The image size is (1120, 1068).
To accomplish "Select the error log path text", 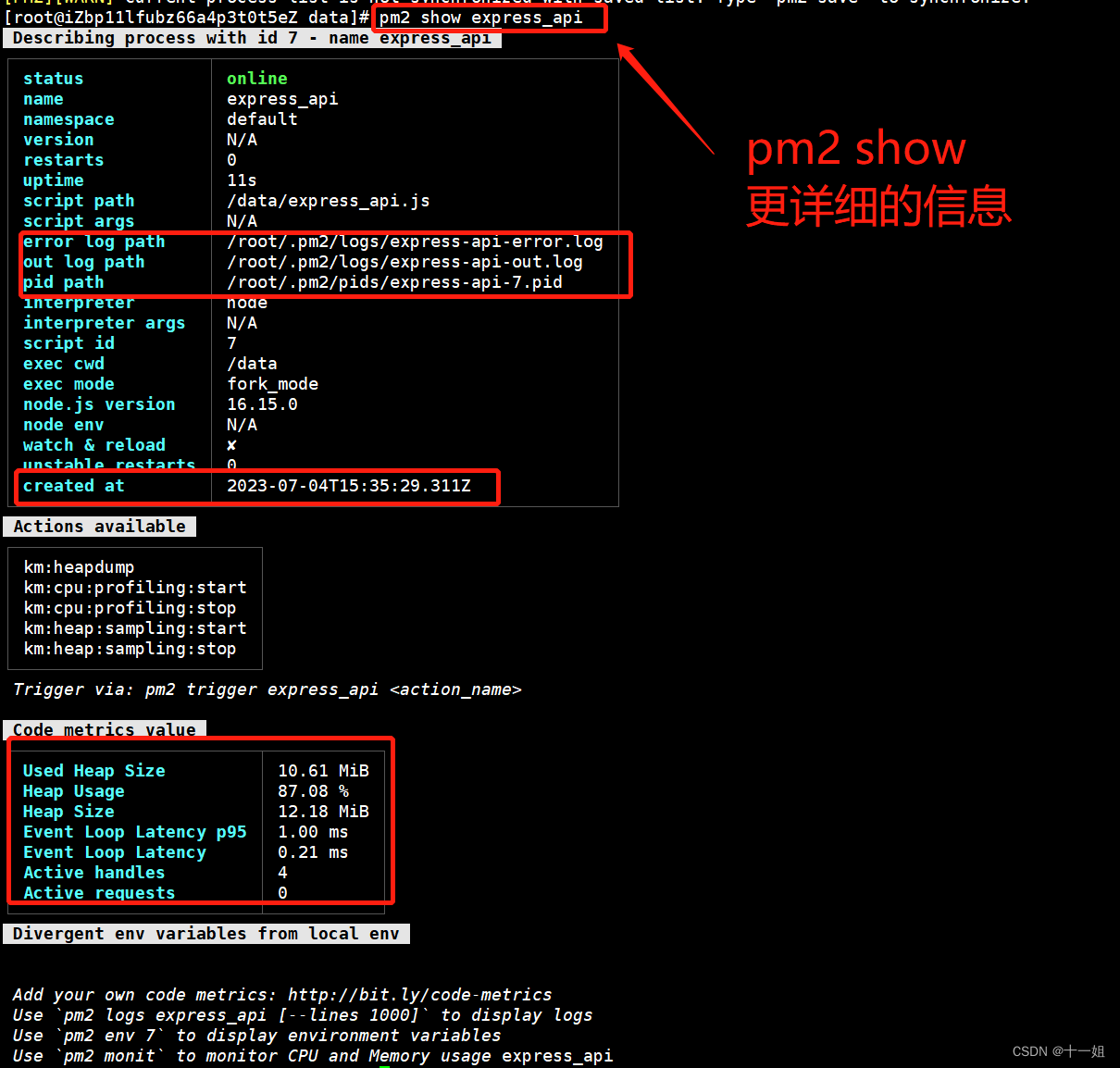I will coord(93,241).
